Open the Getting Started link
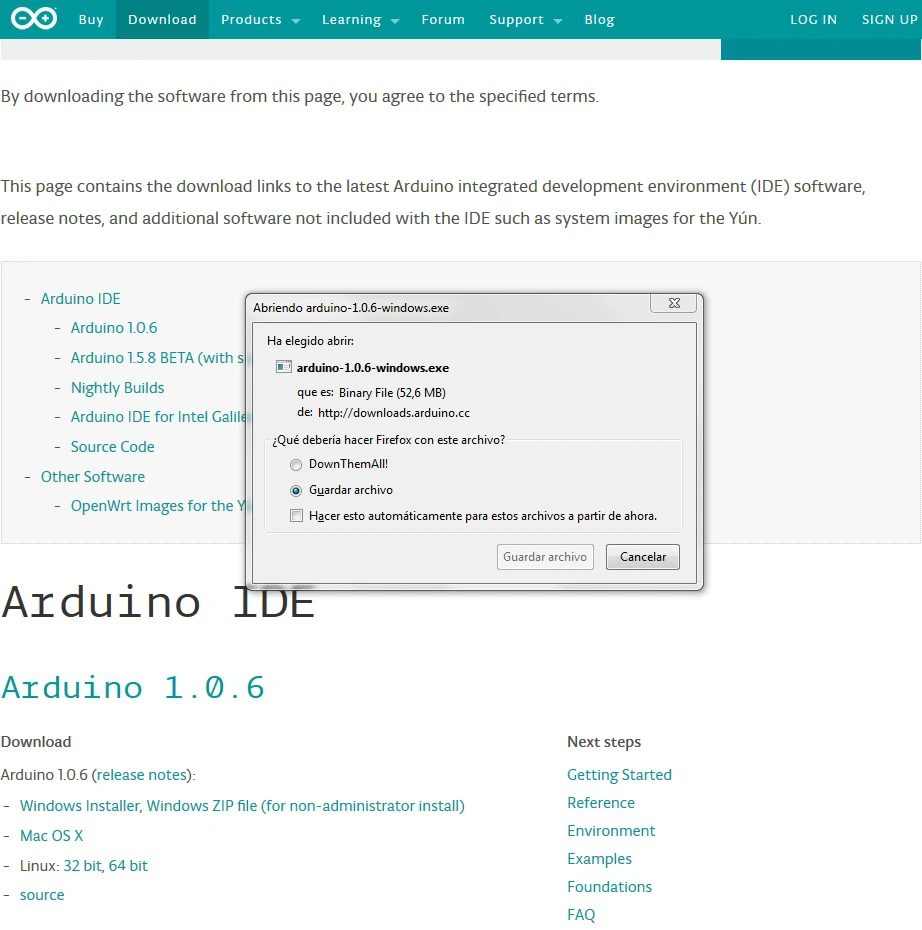This screenshot has height=930, width=922. [619, 775]
